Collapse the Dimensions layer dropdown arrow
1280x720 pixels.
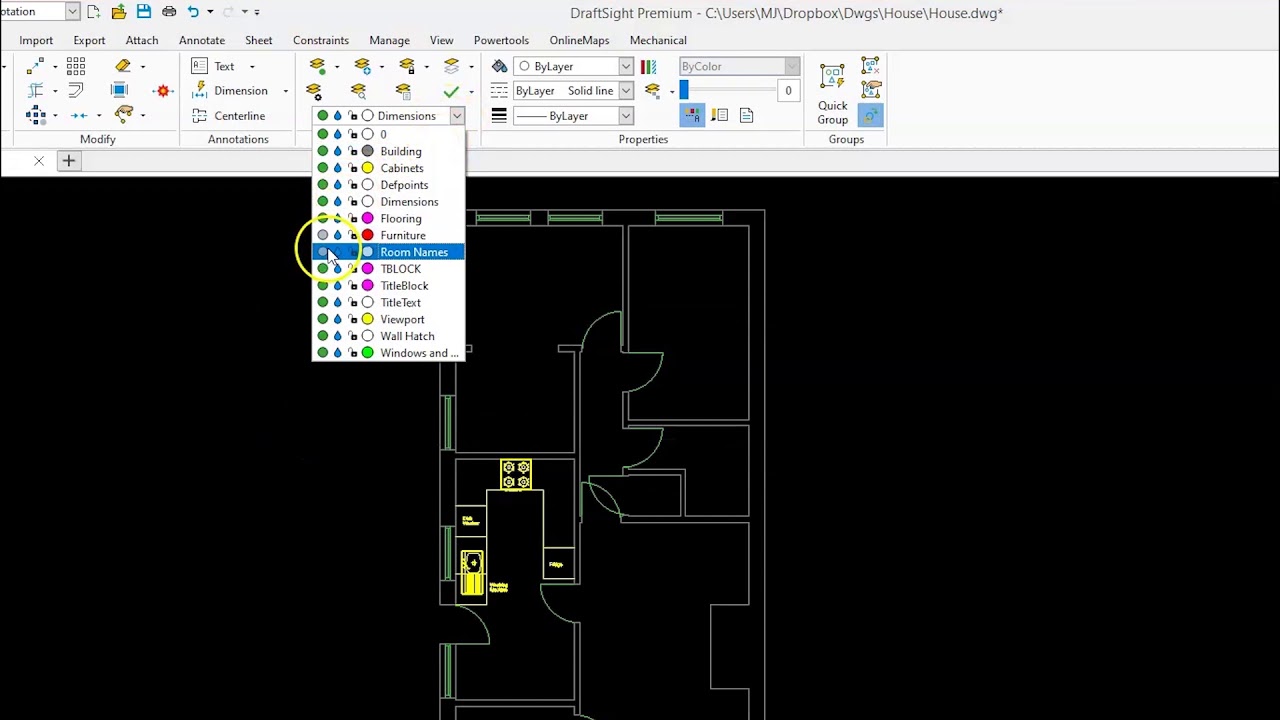[x=456, y=116]
